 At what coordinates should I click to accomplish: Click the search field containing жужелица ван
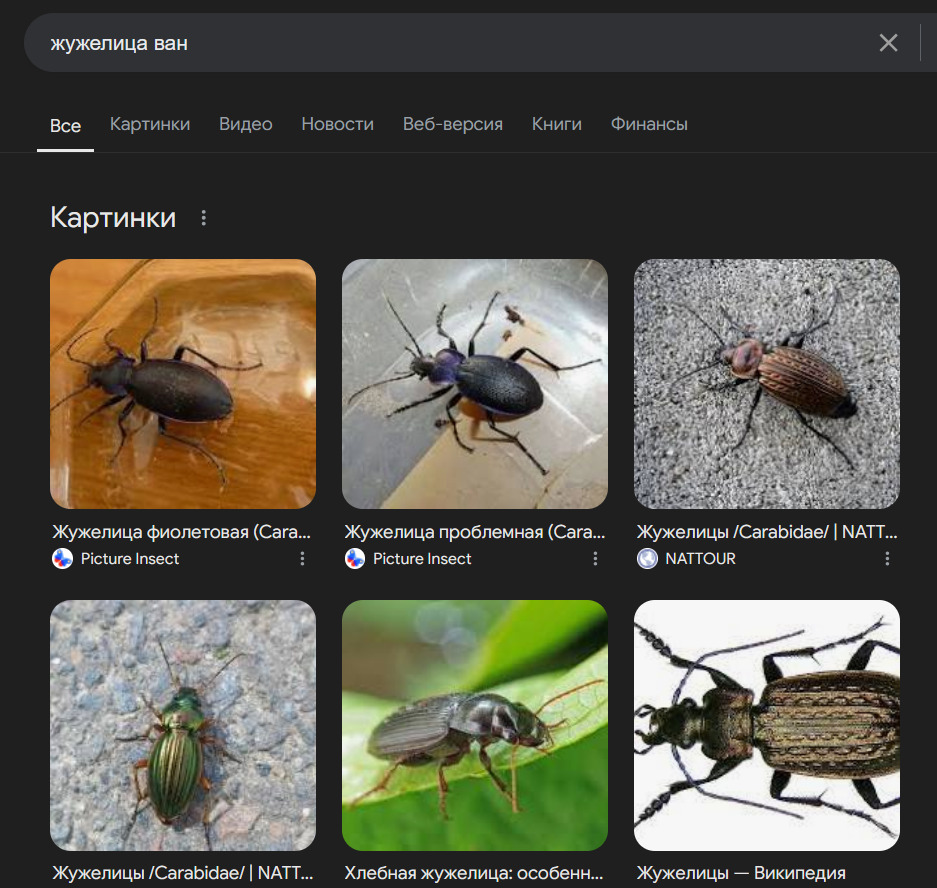[x=450, y=43]
